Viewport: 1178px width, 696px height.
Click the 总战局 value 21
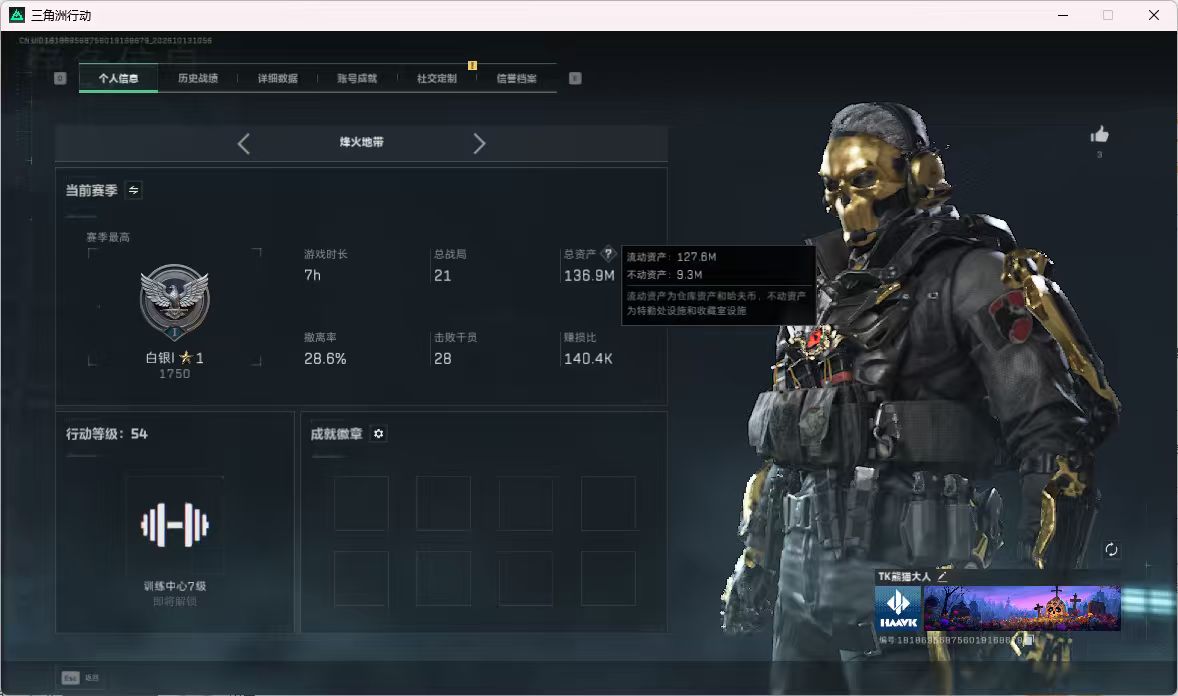443,276
